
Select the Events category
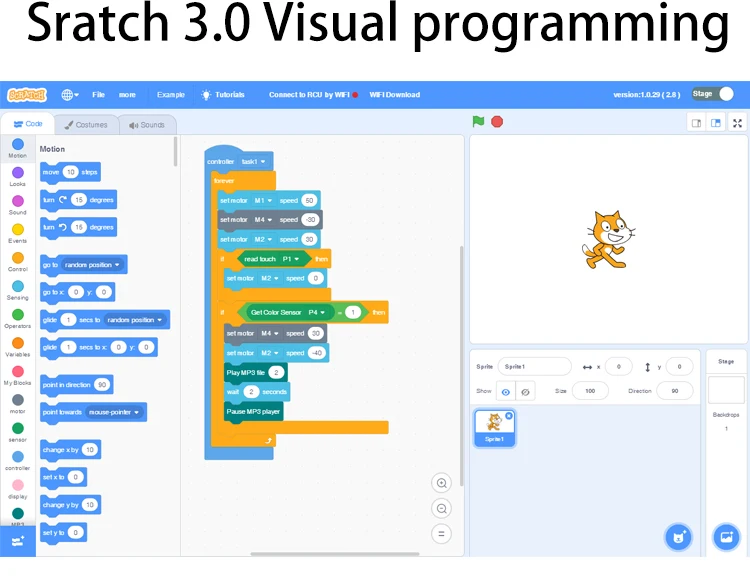tap(18, 233)
